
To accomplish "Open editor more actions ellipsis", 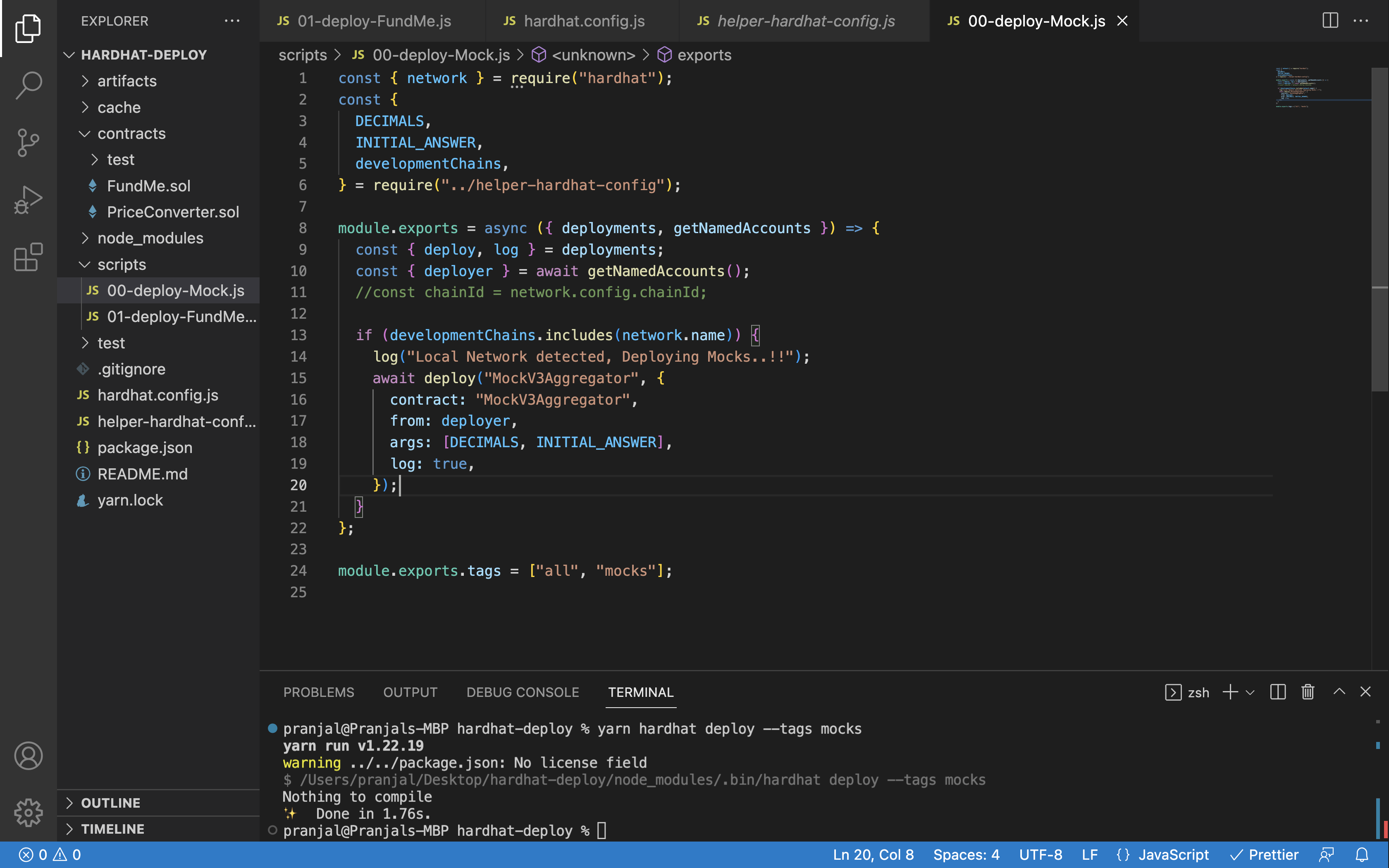I will click(x=1361, y=21).
